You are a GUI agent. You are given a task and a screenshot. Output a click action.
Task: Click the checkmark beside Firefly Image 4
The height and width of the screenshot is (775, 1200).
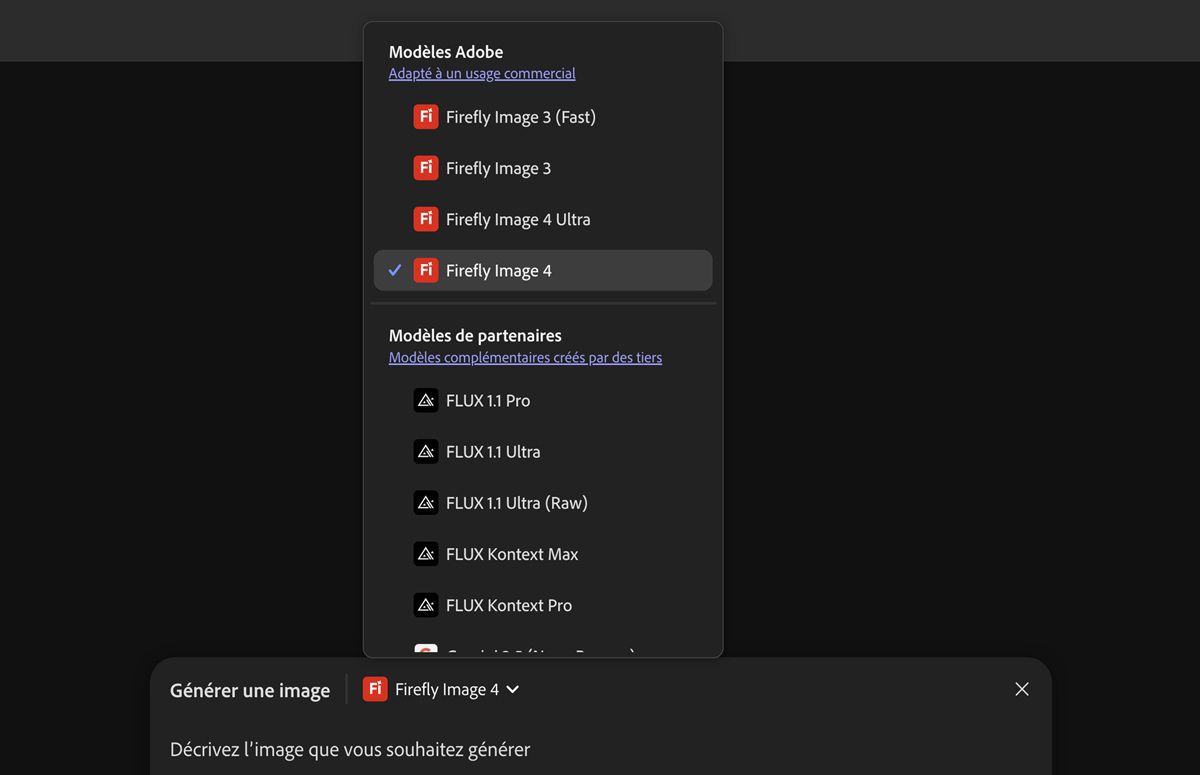tap(395, 271)
